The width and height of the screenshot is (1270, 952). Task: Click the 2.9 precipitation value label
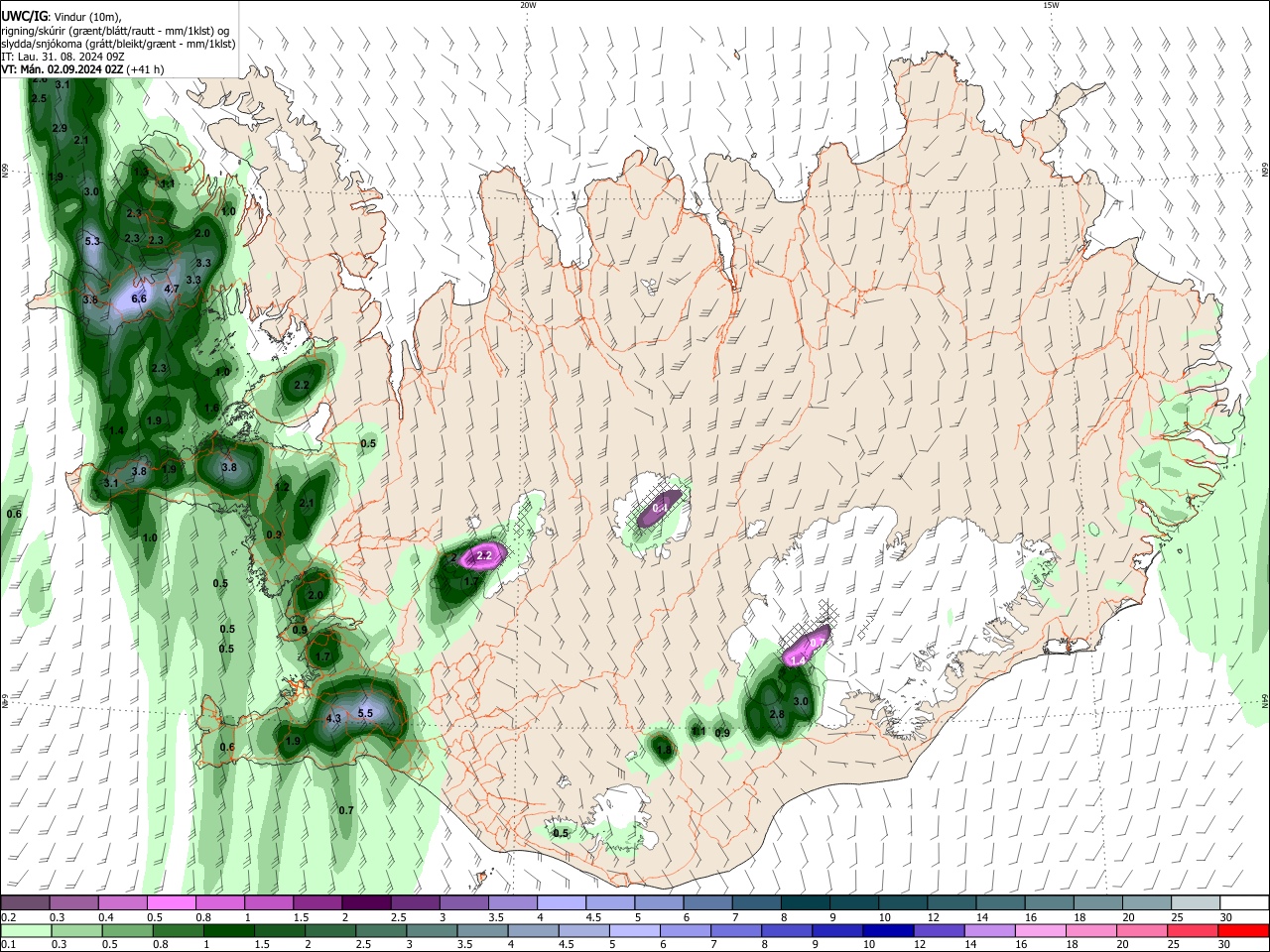[60, 129]
